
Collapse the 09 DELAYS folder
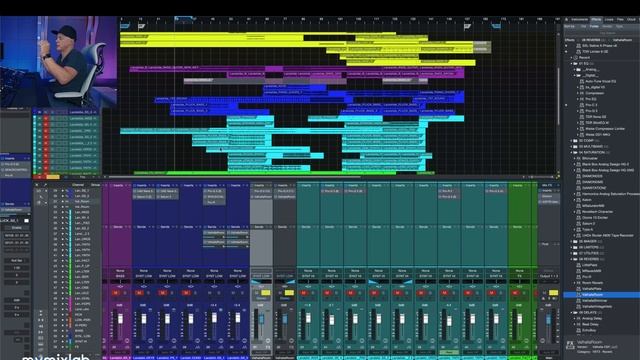point(571,312)
